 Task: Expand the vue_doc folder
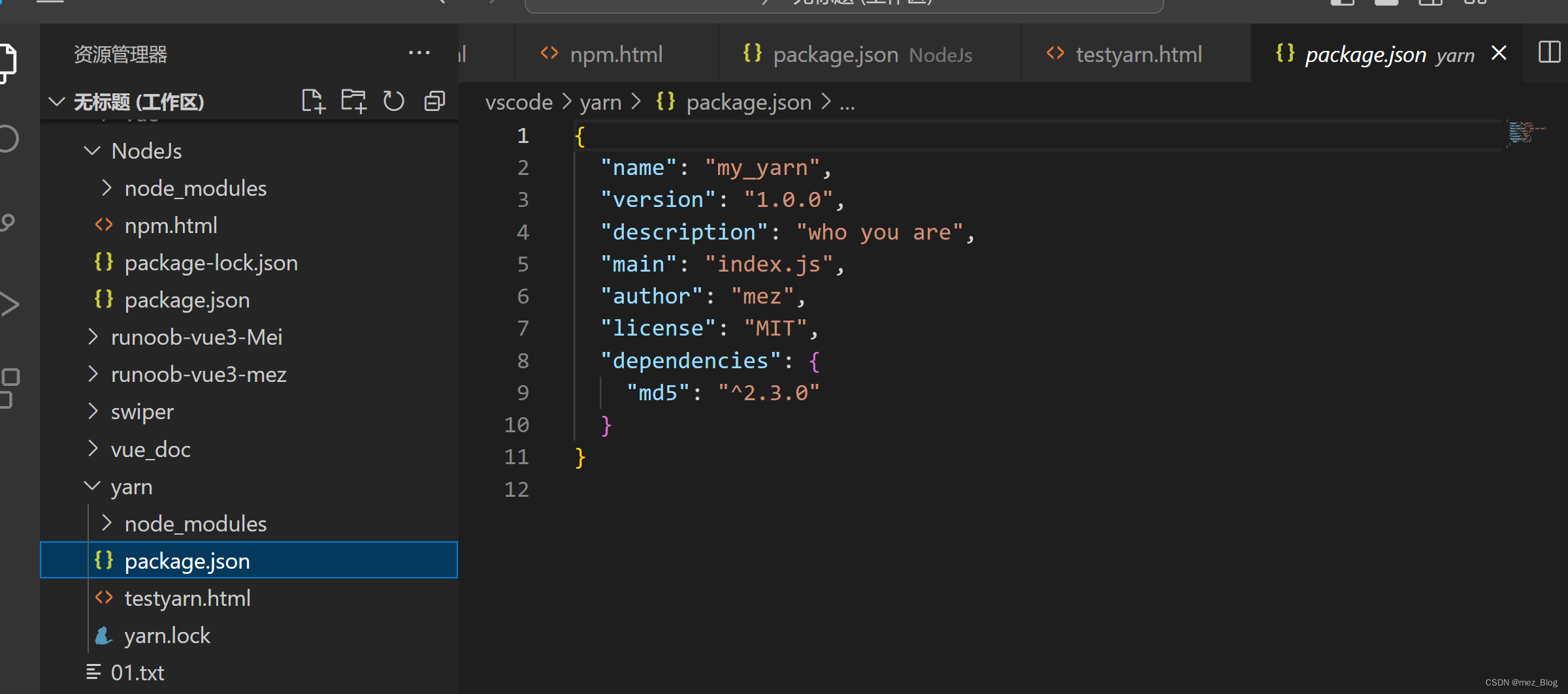[x=93, y=449]
